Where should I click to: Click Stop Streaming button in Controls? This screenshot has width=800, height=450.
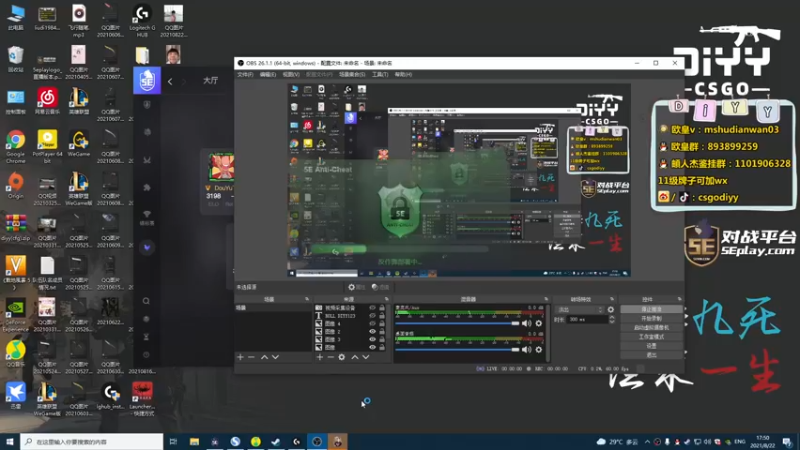pyautogui.click(x=652, y=309)
